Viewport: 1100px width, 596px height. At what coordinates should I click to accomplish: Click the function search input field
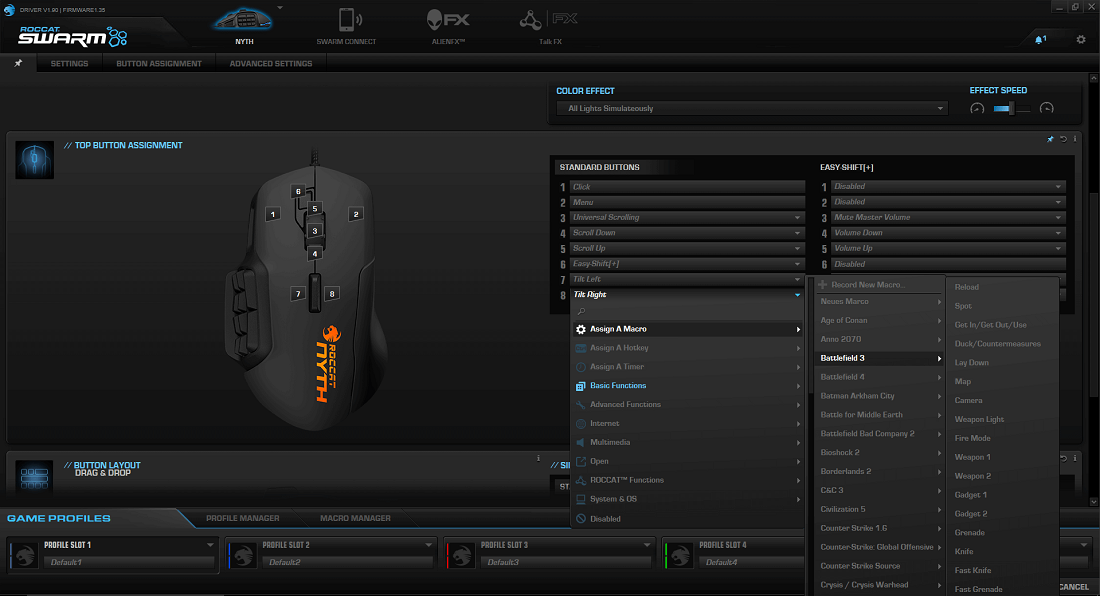click(x=688, y=311)
